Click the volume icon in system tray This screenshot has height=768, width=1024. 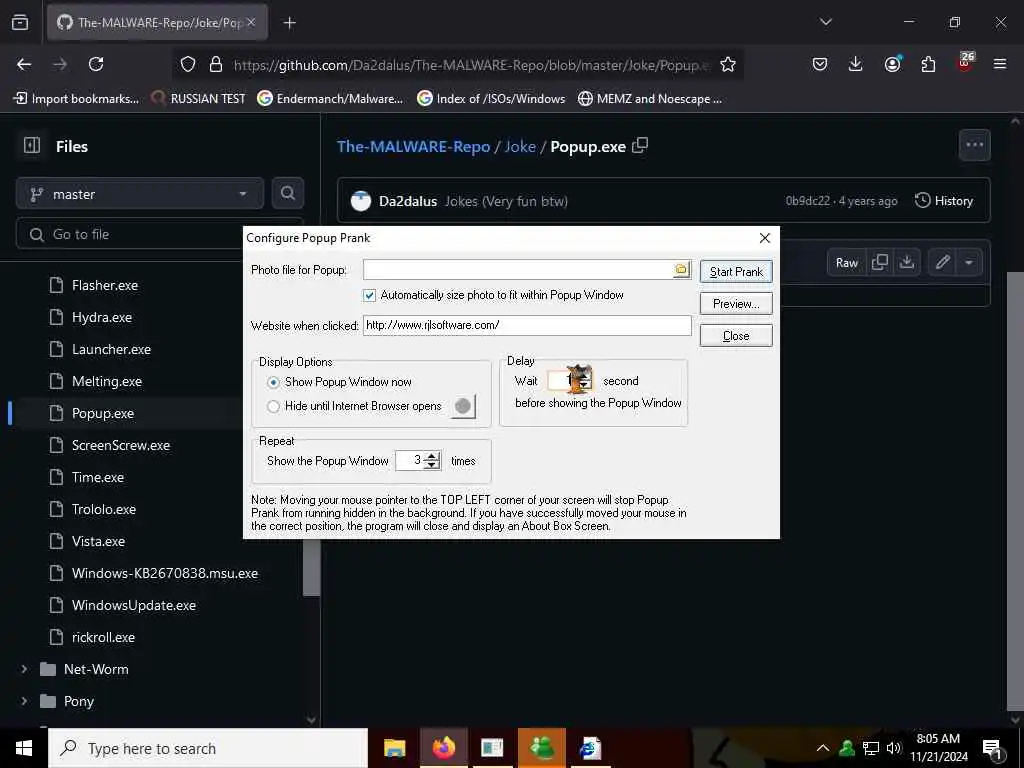point(893,748)
